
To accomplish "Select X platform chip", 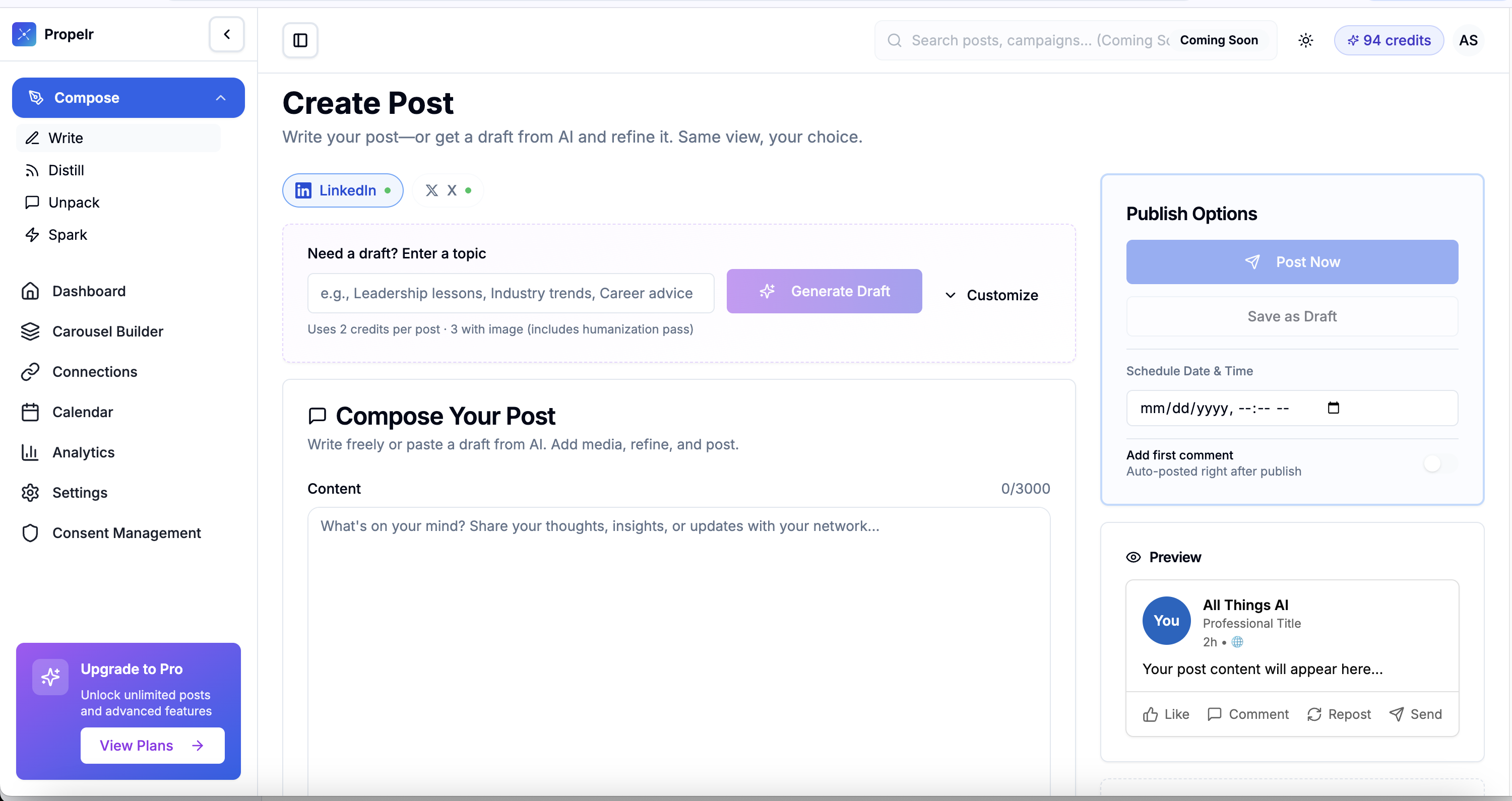I will (448, 190).
